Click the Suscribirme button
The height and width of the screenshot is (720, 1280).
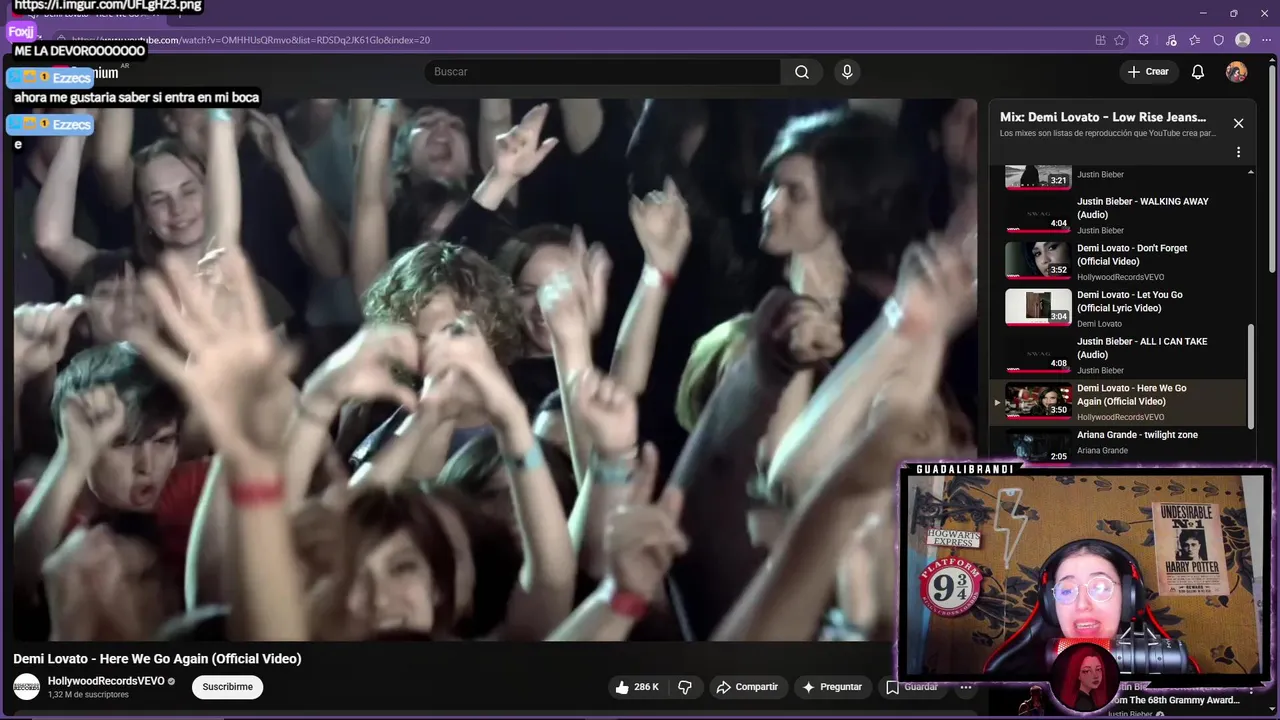(228, 687)
